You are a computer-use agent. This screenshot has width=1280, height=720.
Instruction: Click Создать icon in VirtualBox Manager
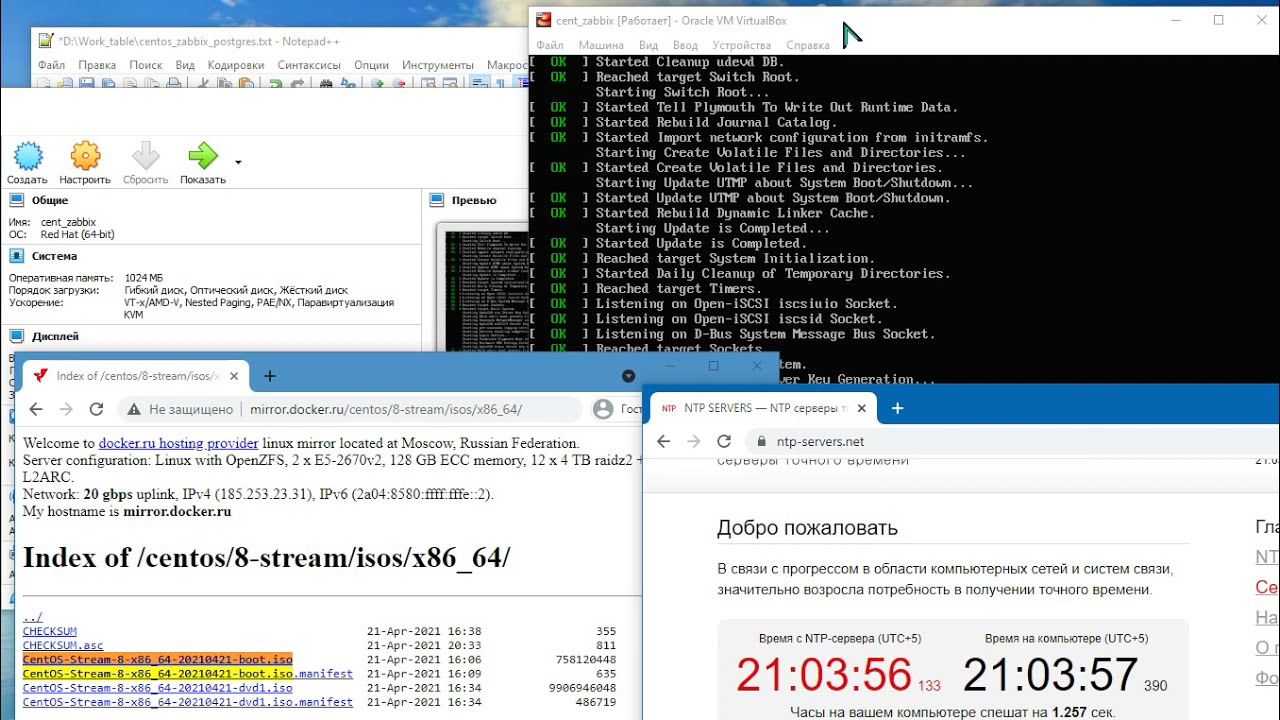click(28, 155)
